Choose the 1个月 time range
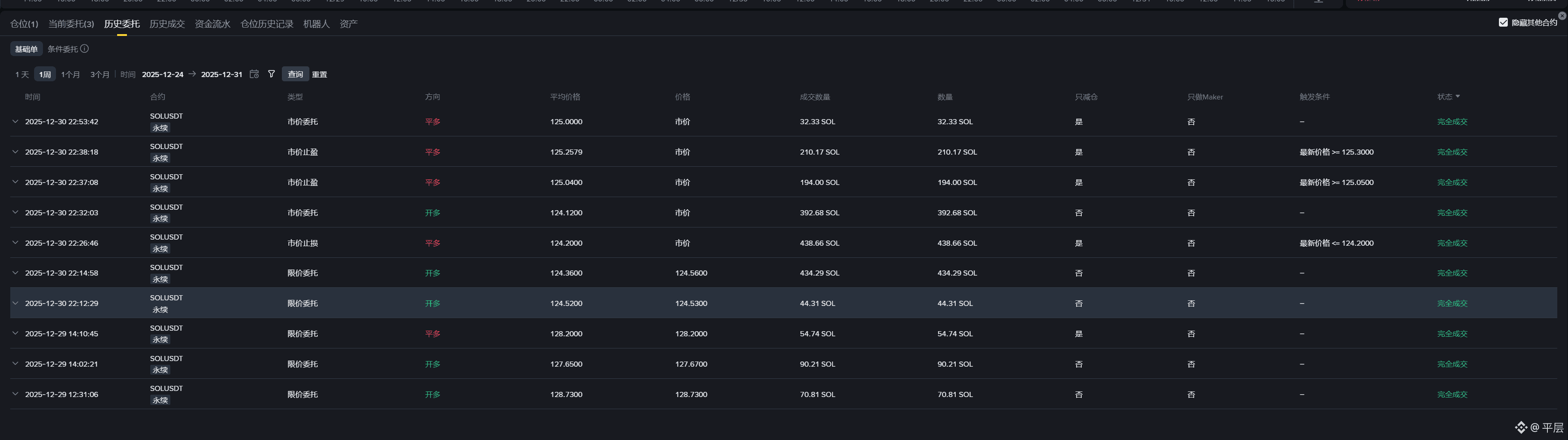1568x440 pixels. tap(70, 74)
